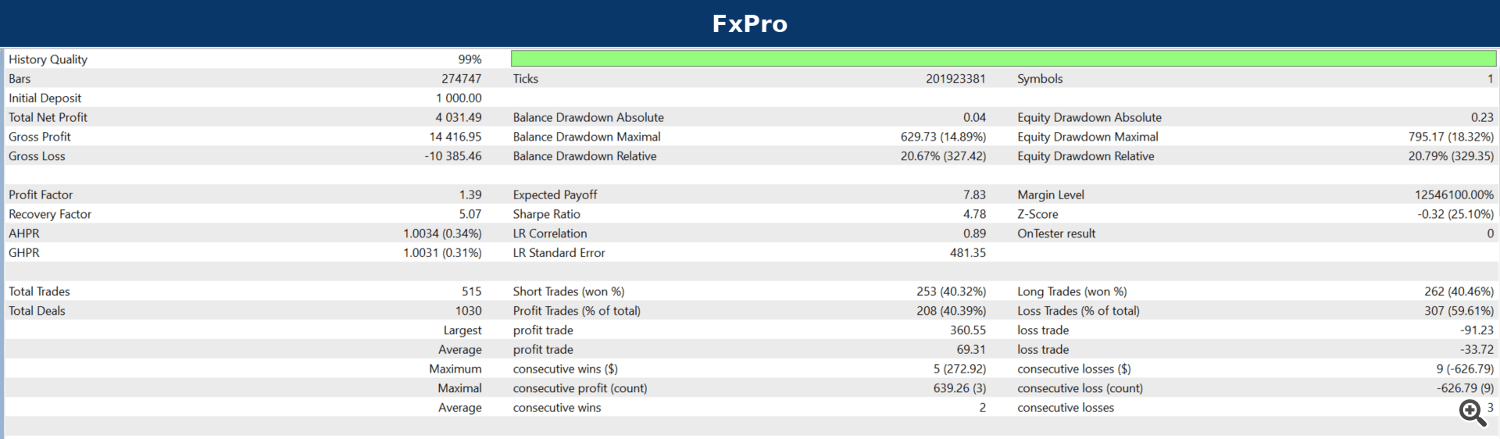Click consecutive wins ($) value 5 (272.92)

[957, 369]
